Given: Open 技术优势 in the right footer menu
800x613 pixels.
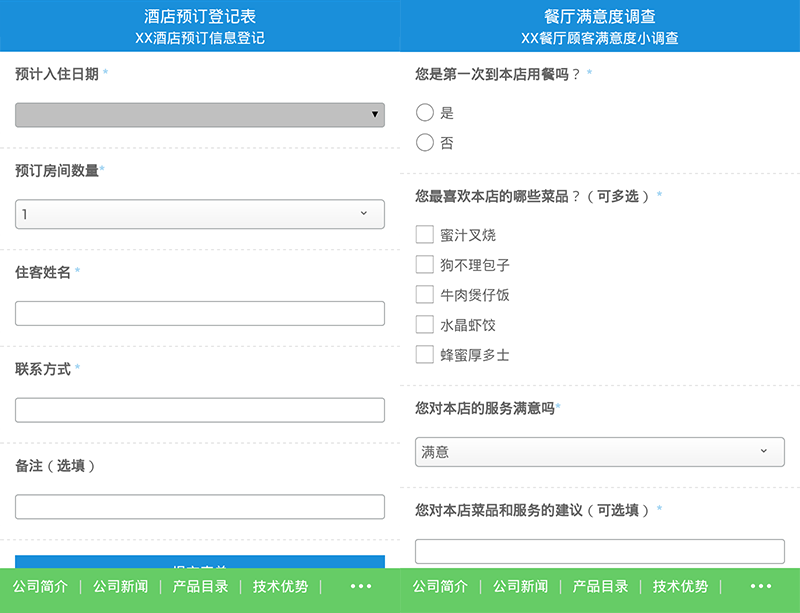Looking at the screenshot, I should pyautogui.click(x=680, y=587).
